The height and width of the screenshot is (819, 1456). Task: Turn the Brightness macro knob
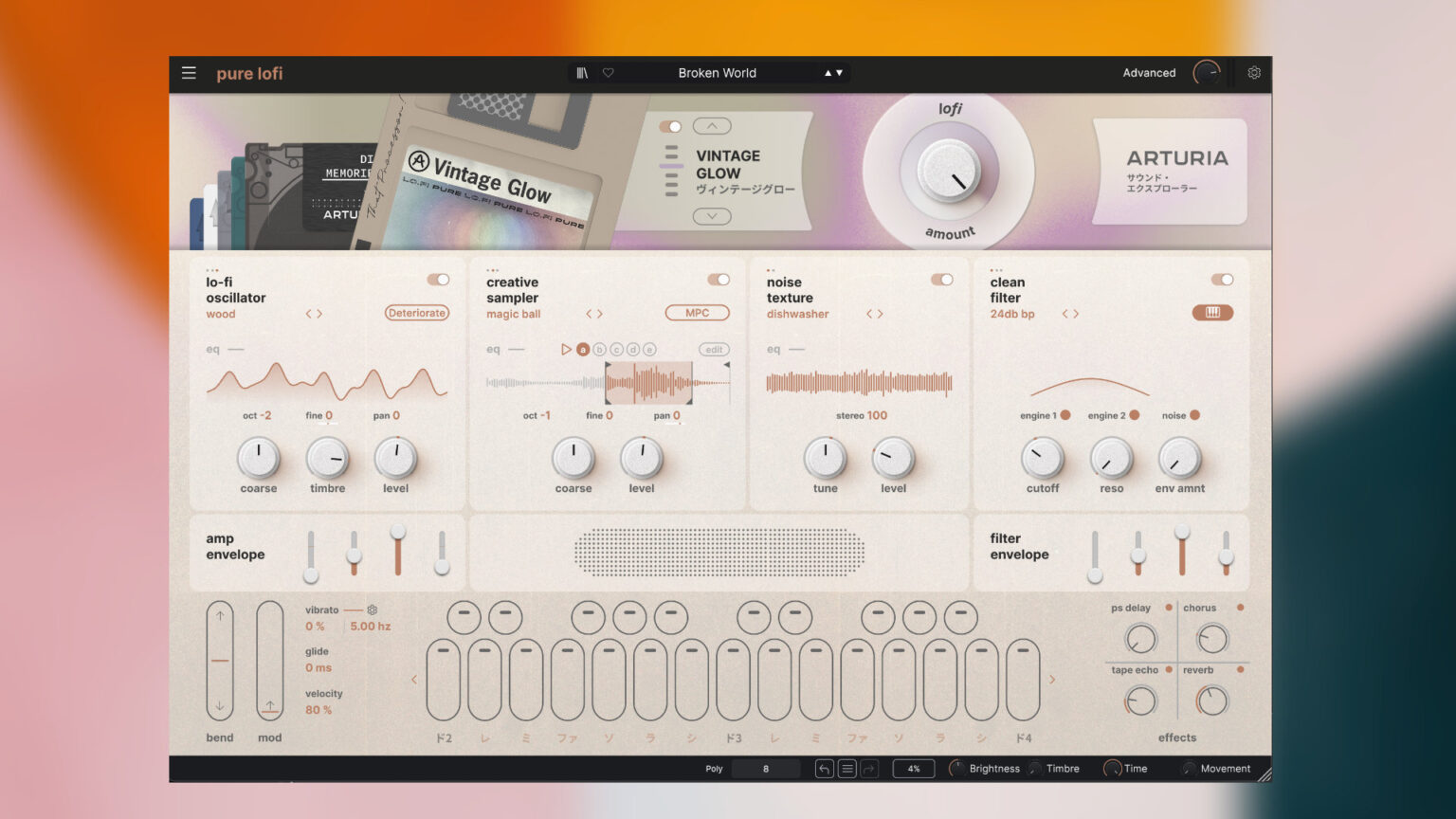pos(957,768)
